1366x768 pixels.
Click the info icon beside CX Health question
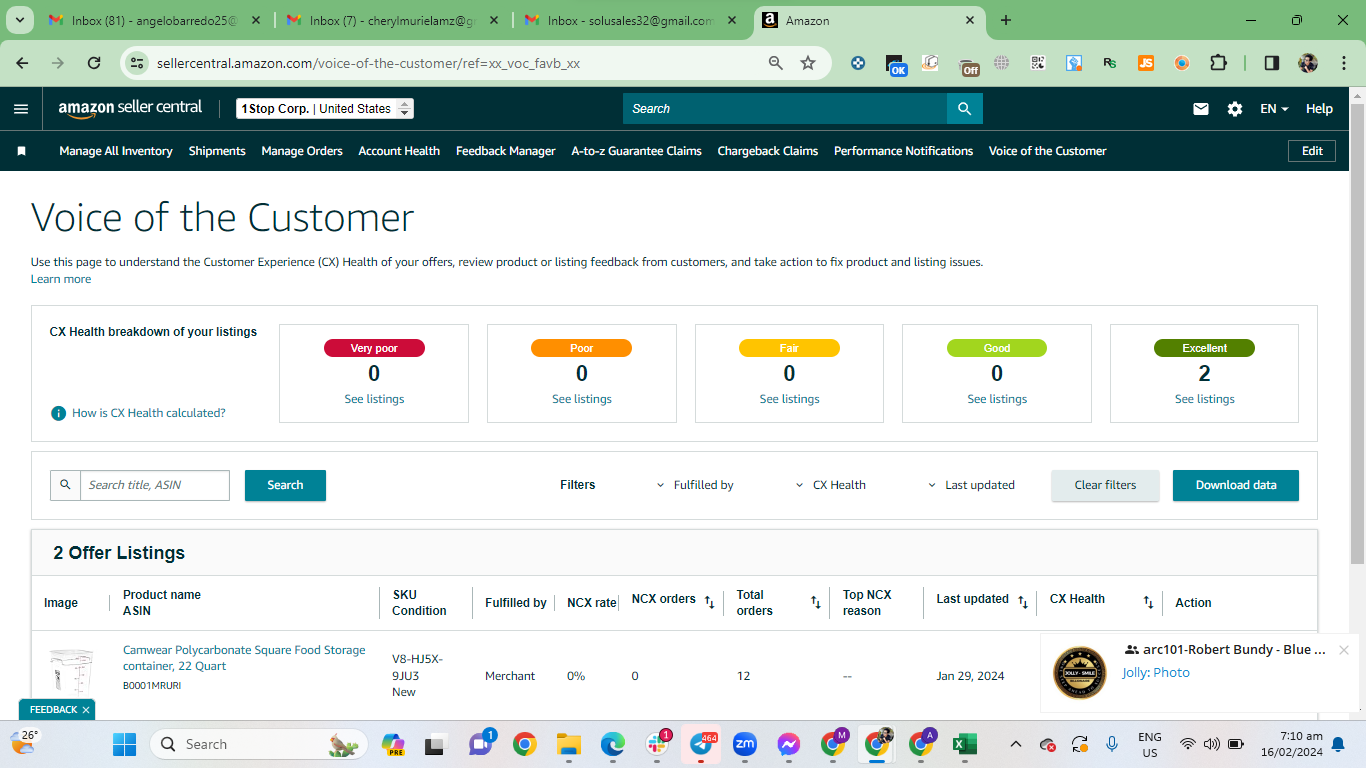tap(59, 413)
